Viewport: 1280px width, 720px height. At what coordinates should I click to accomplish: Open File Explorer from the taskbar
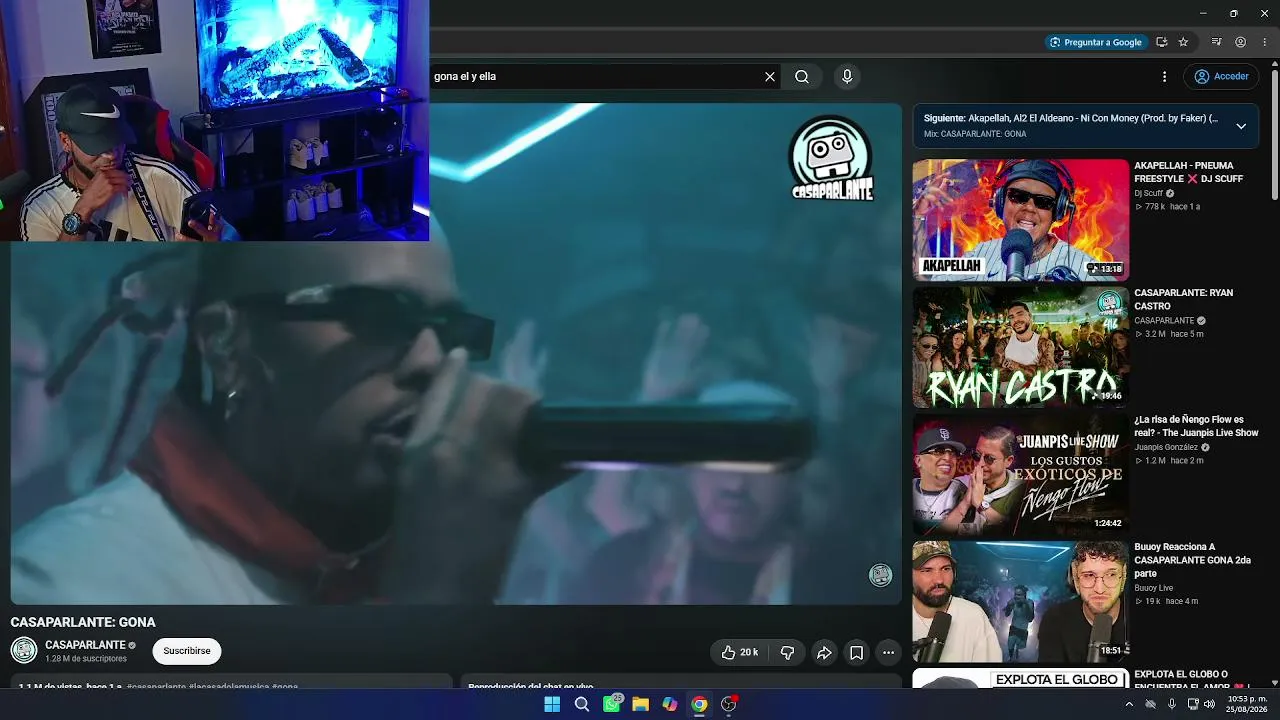(x=640, y=704)
